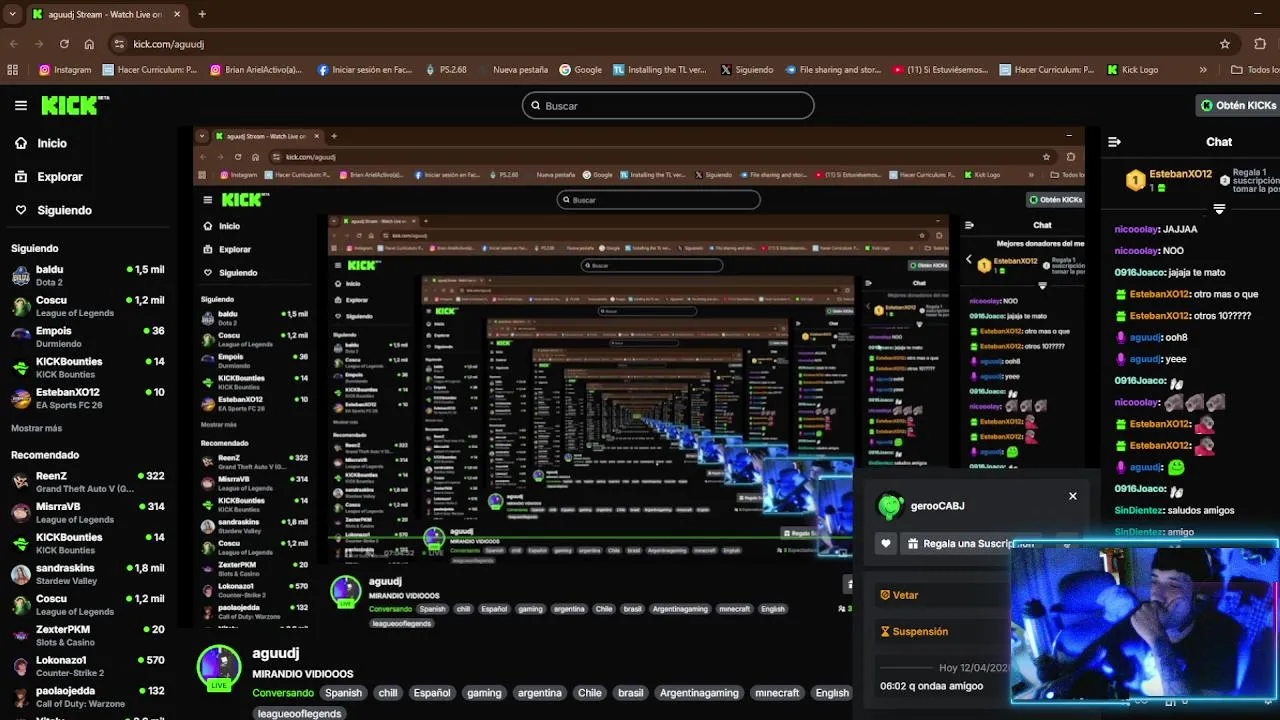Open the Kick hamburger sidebar menu
Image resolution: width=1280 pixels, height=720 pixels.
pos(20,105)
